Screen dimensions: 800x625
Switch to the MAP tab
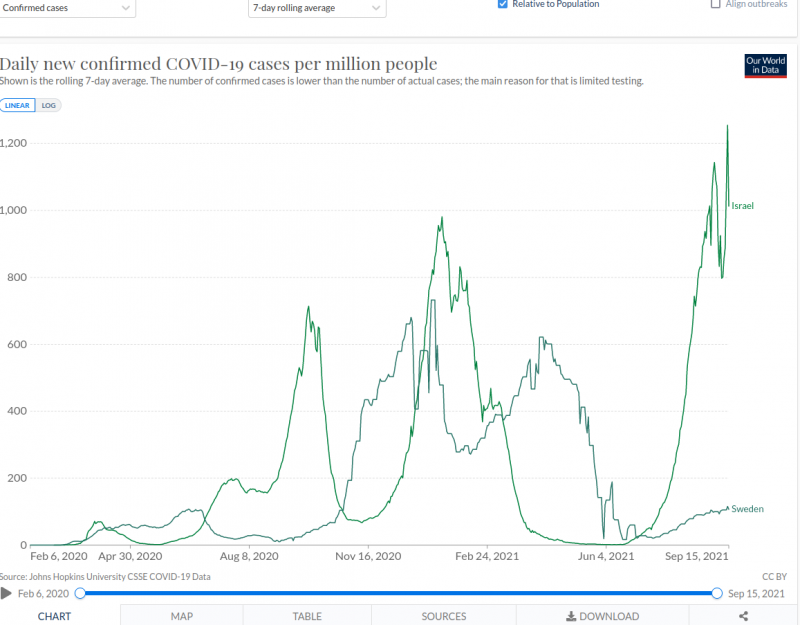coord(181,617)
